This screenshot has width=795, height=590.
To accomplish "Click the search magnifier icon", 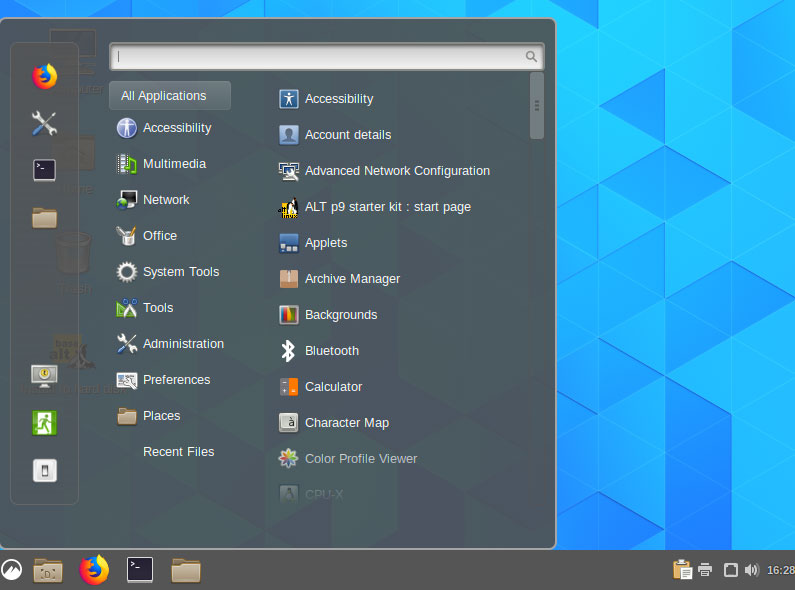I will [x=531, y=56].
